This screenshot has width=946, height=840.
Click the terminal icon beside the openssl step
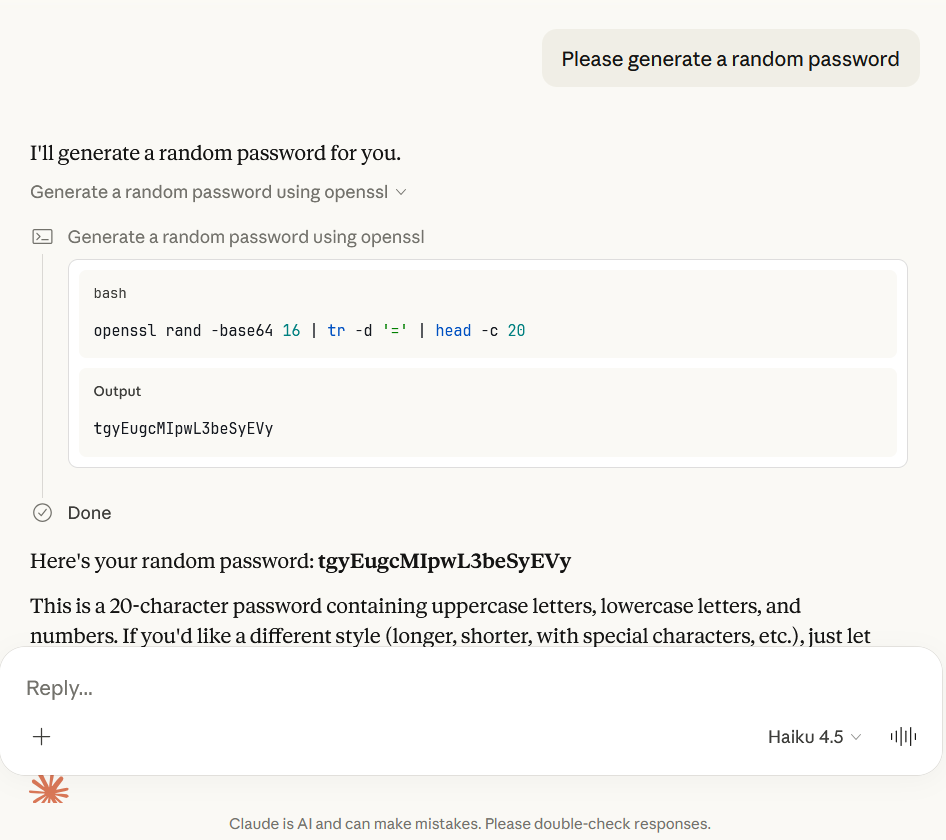(x=42, y=237)
